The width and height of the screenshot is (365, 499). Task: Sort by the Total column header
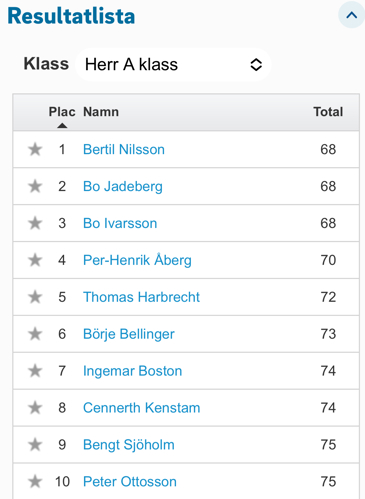(328, 112)
